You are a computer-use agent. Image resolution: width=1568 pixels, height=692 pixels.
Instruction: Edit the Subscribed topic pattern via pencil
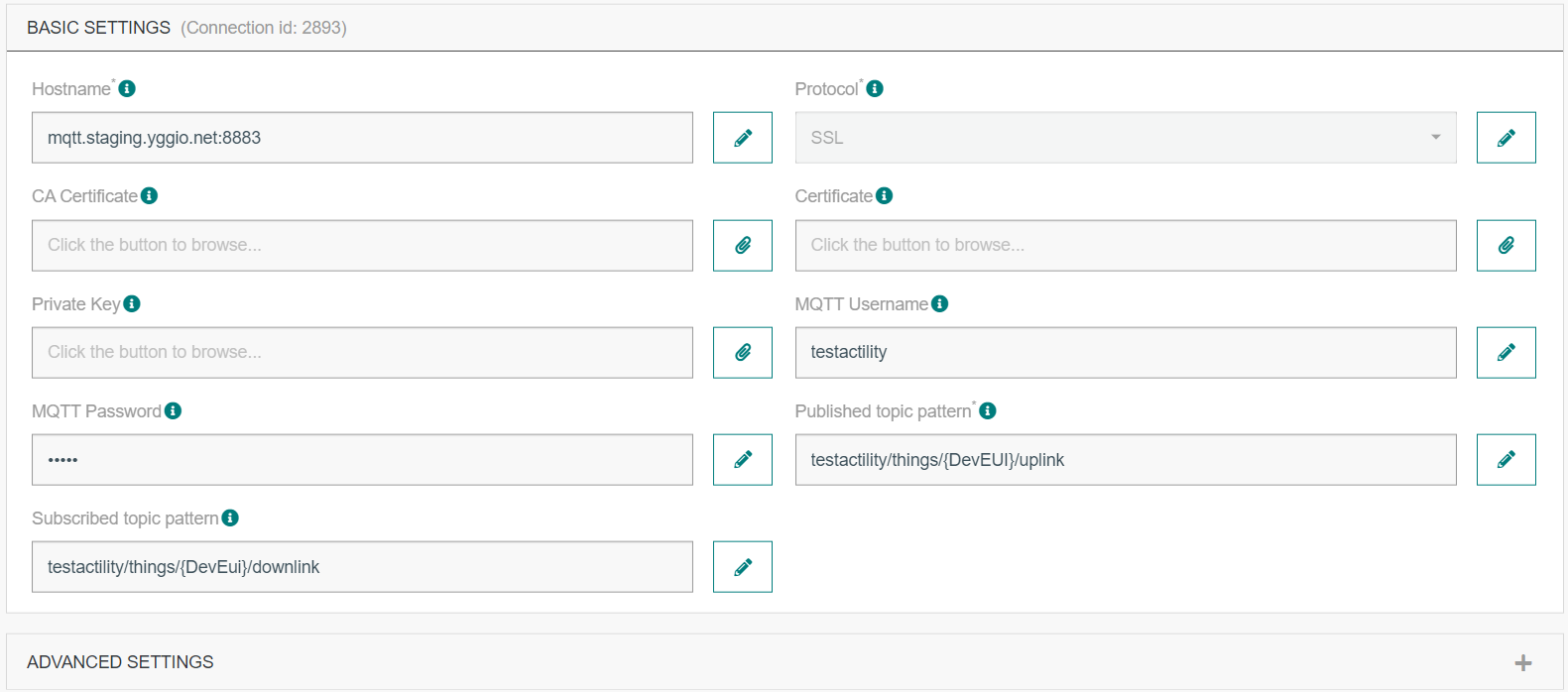tap(742, 567)
